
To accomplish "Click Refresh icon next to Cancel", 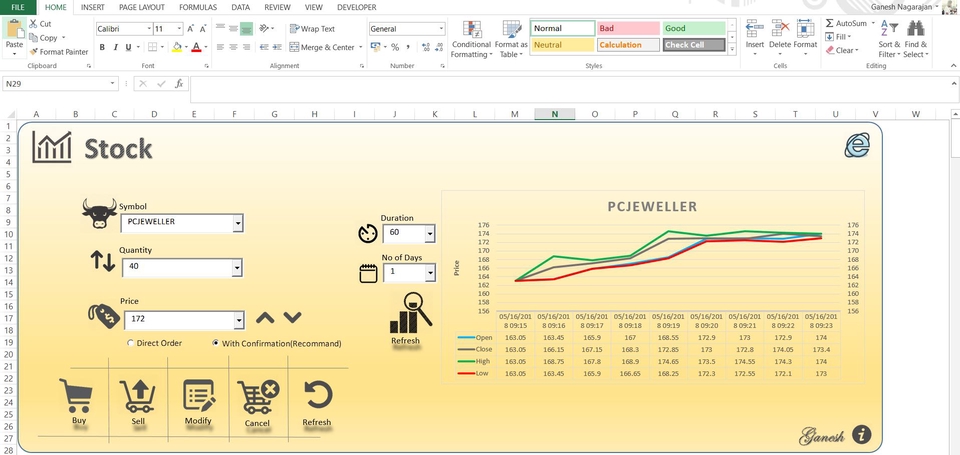I will click(318, 395).
